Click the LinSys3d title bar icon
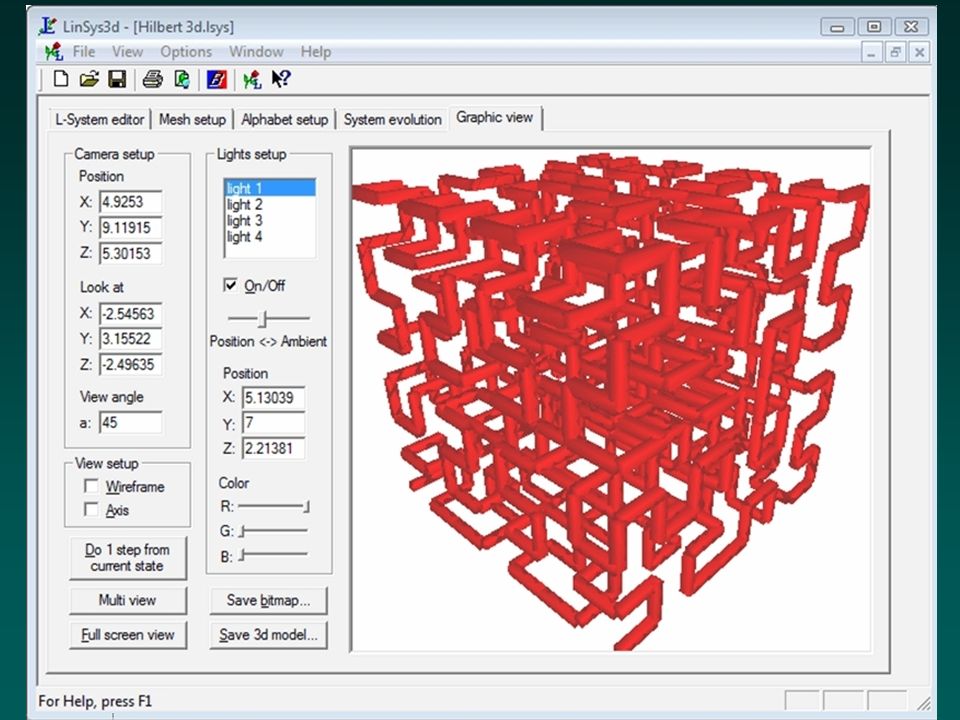The width and height of the screenshot is (960, 720). (x=48, y=26)
